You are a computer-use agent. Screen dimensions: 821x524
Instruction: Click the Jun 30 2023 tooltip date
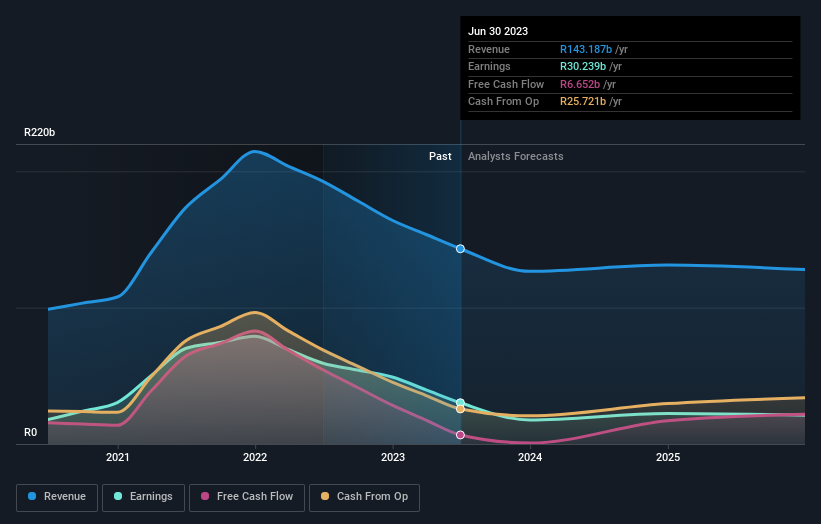click(x=498, y=31)
